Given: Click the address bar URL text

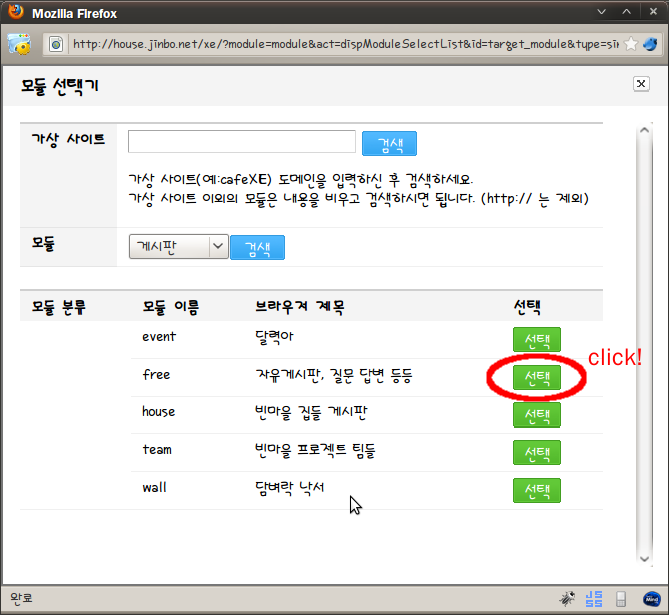Looking at the screenshot, I should click(x=346, y=44).
